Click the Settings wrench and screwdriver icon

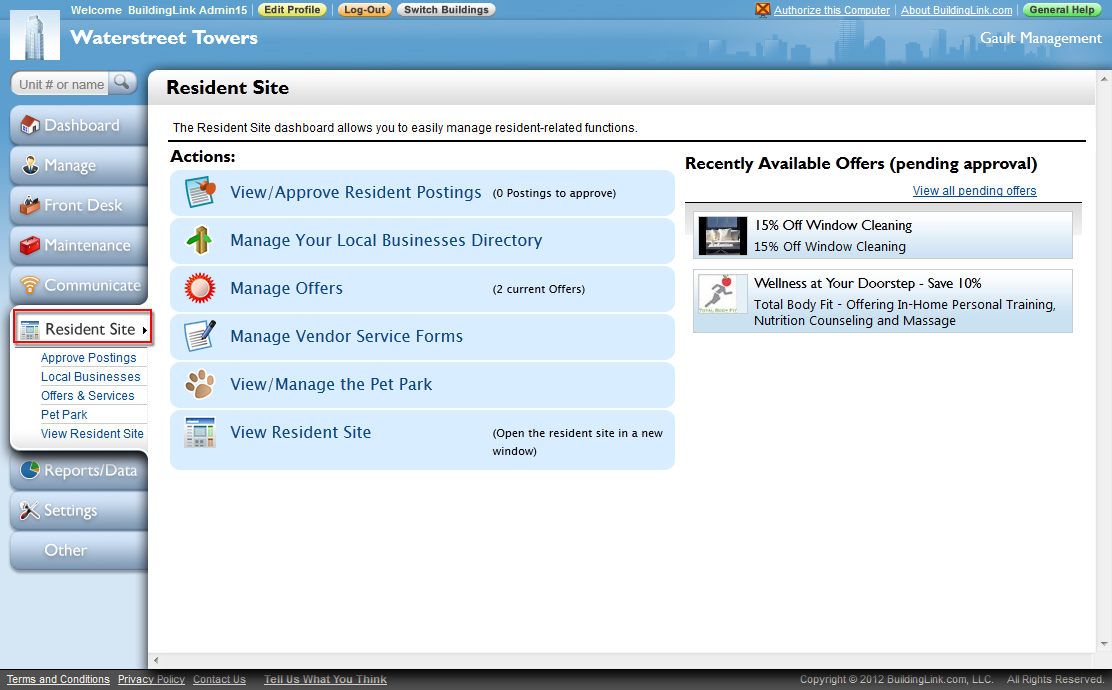tap(30, 510)
